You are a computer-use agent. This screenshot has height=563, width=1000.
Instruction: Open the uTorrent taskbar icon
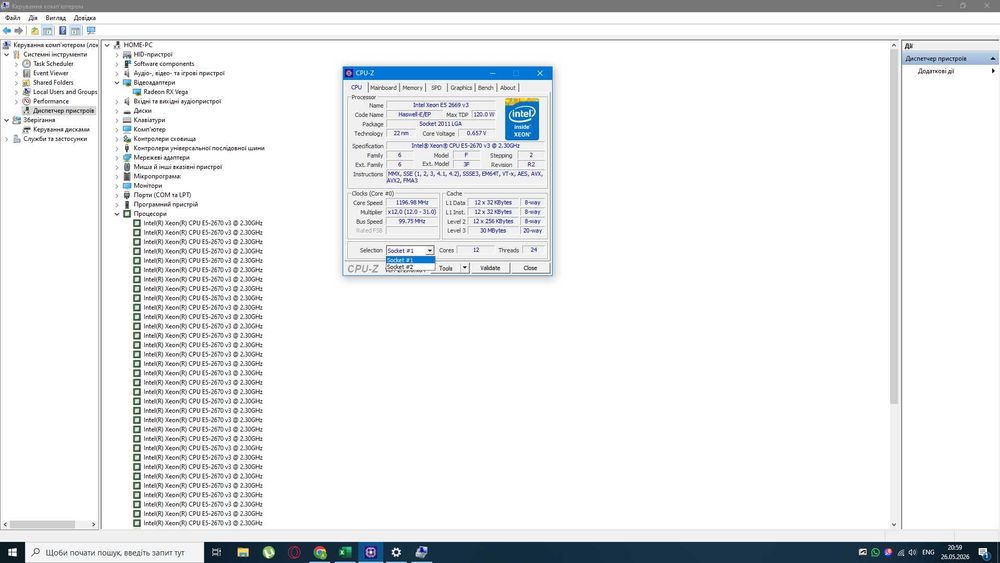[x=268, y=552]
